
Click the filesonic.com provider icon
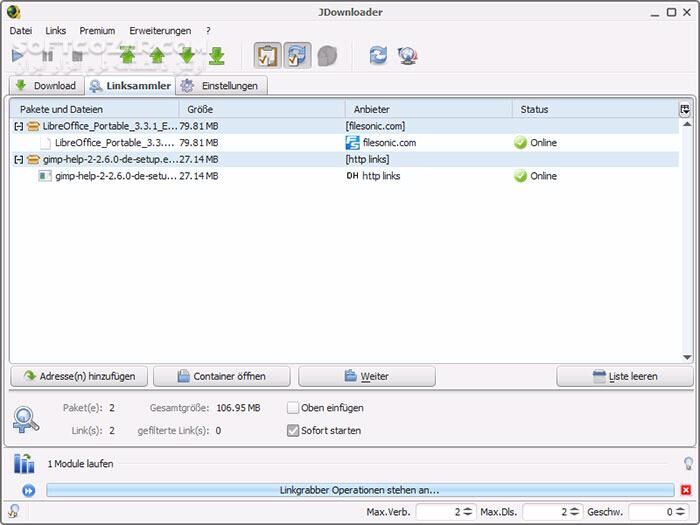tap(353, 143)
